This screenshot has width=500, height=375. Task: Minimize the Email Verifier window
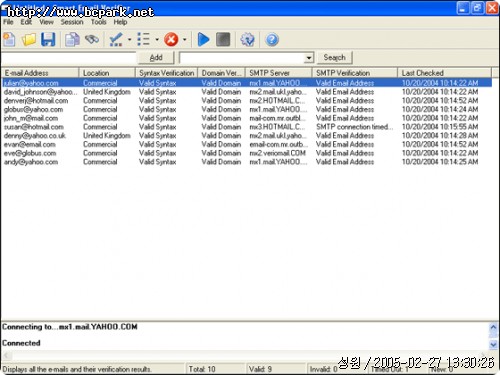point(462,8)
